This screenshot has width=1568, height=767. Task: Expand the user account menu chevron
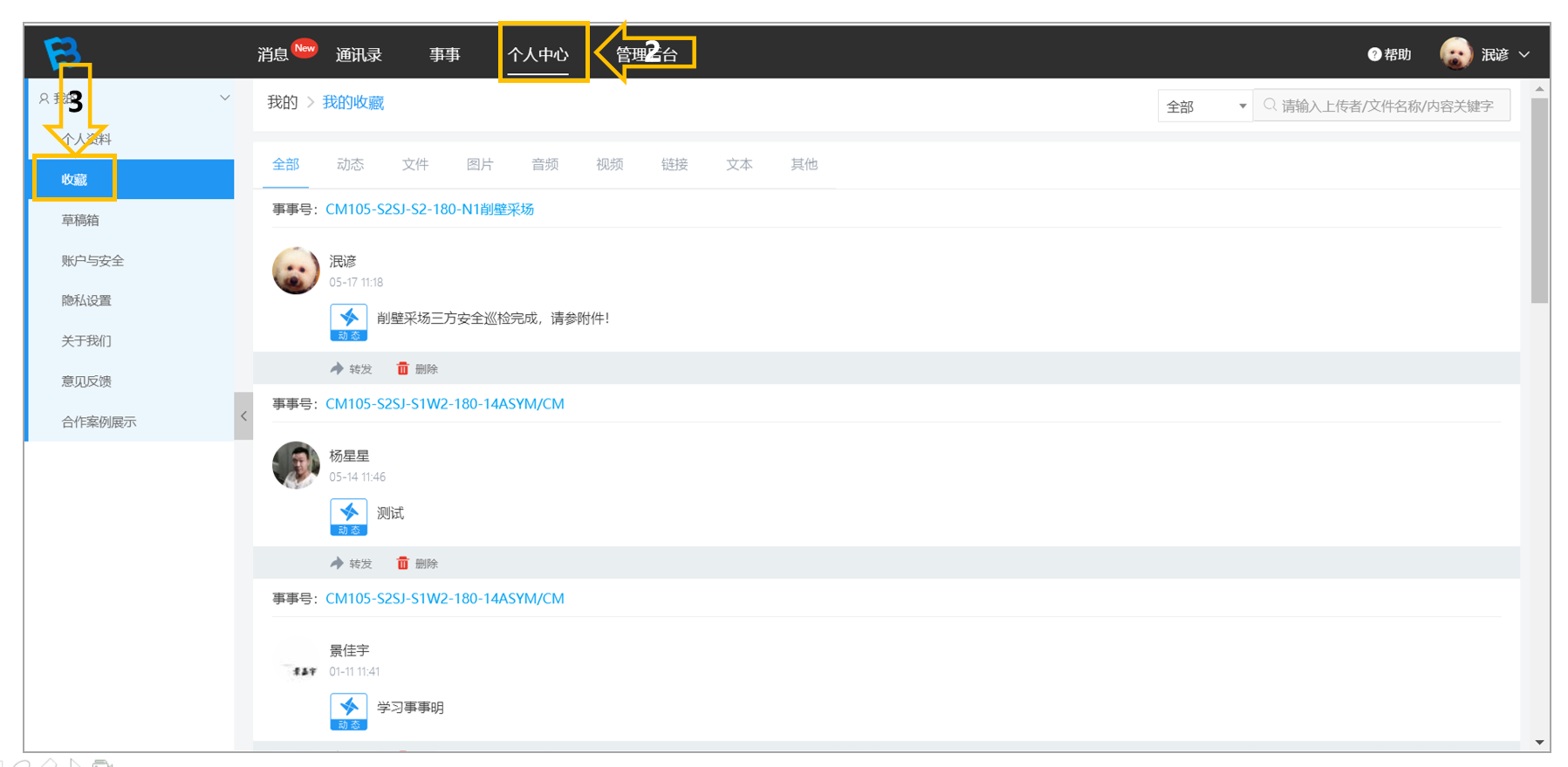pyautogui.click(x=1524, y=54)
